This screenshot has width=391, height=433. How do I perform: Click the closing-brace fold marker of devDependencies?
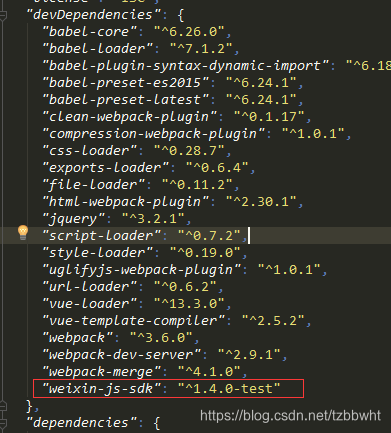(x=3, y=406)
